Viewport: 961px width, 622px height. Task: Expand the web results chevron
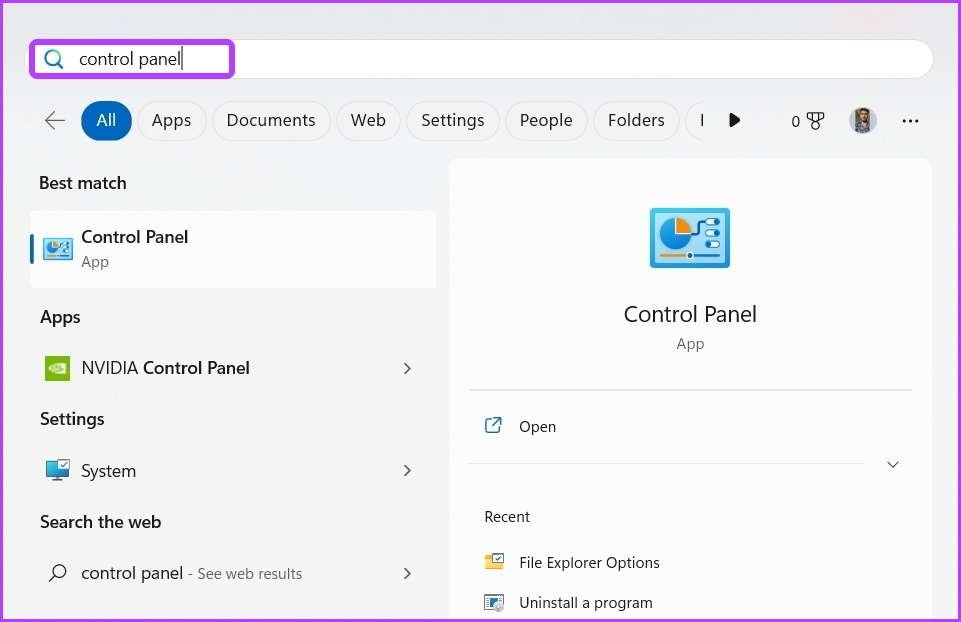click(407, 573)
